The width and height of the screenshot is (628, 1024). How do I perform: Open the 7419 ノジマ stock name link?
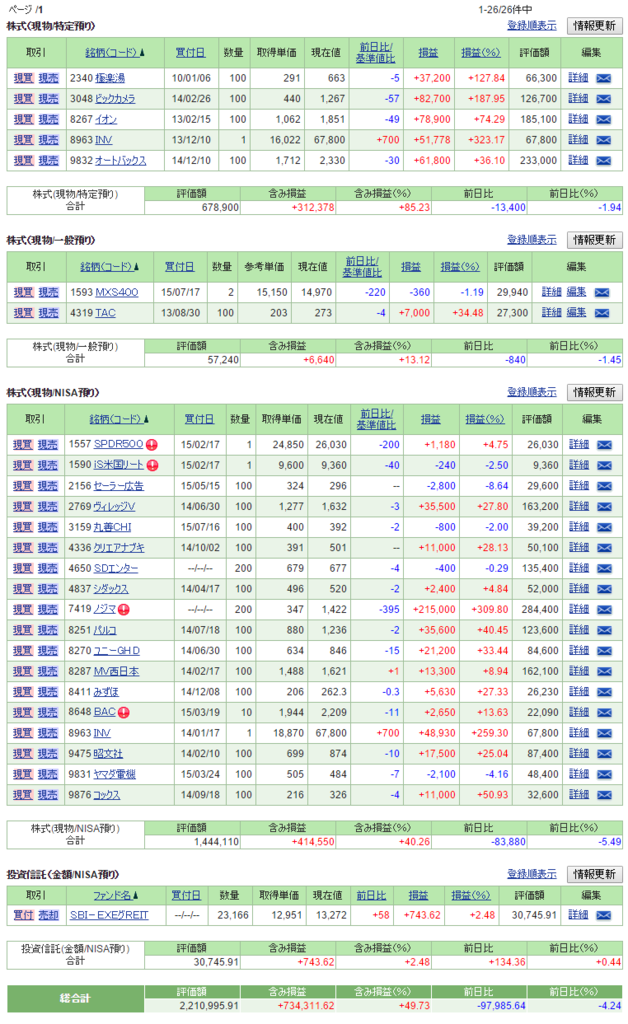104,609
